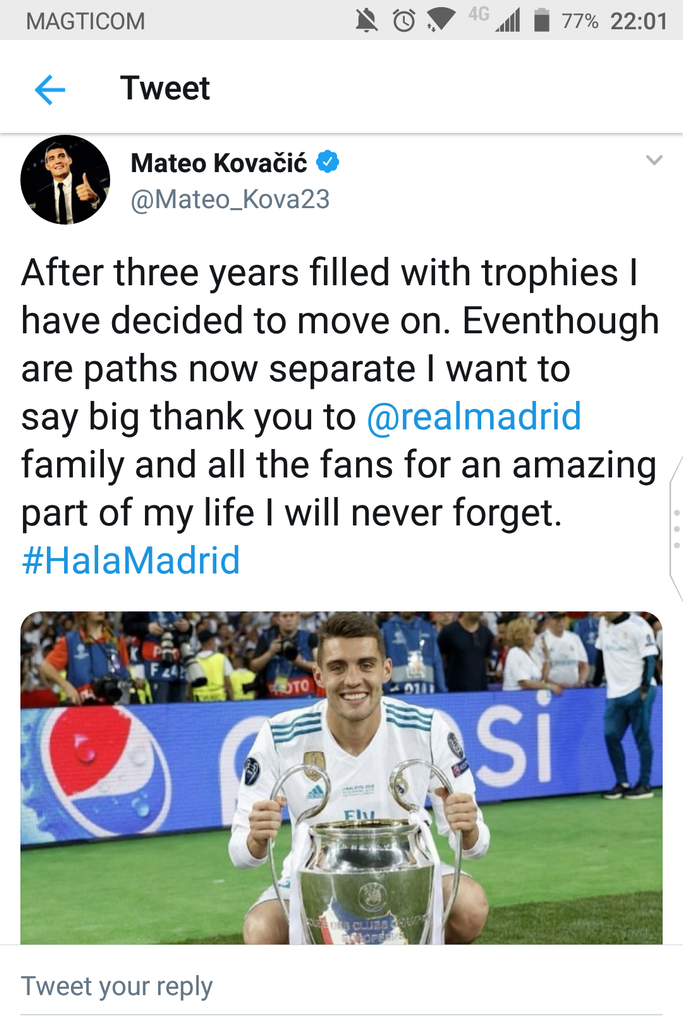Tap the @Mateo_Kova23 handle
Screen dimensions: 683x1024
pyautogui.click(x=230, y=199)
